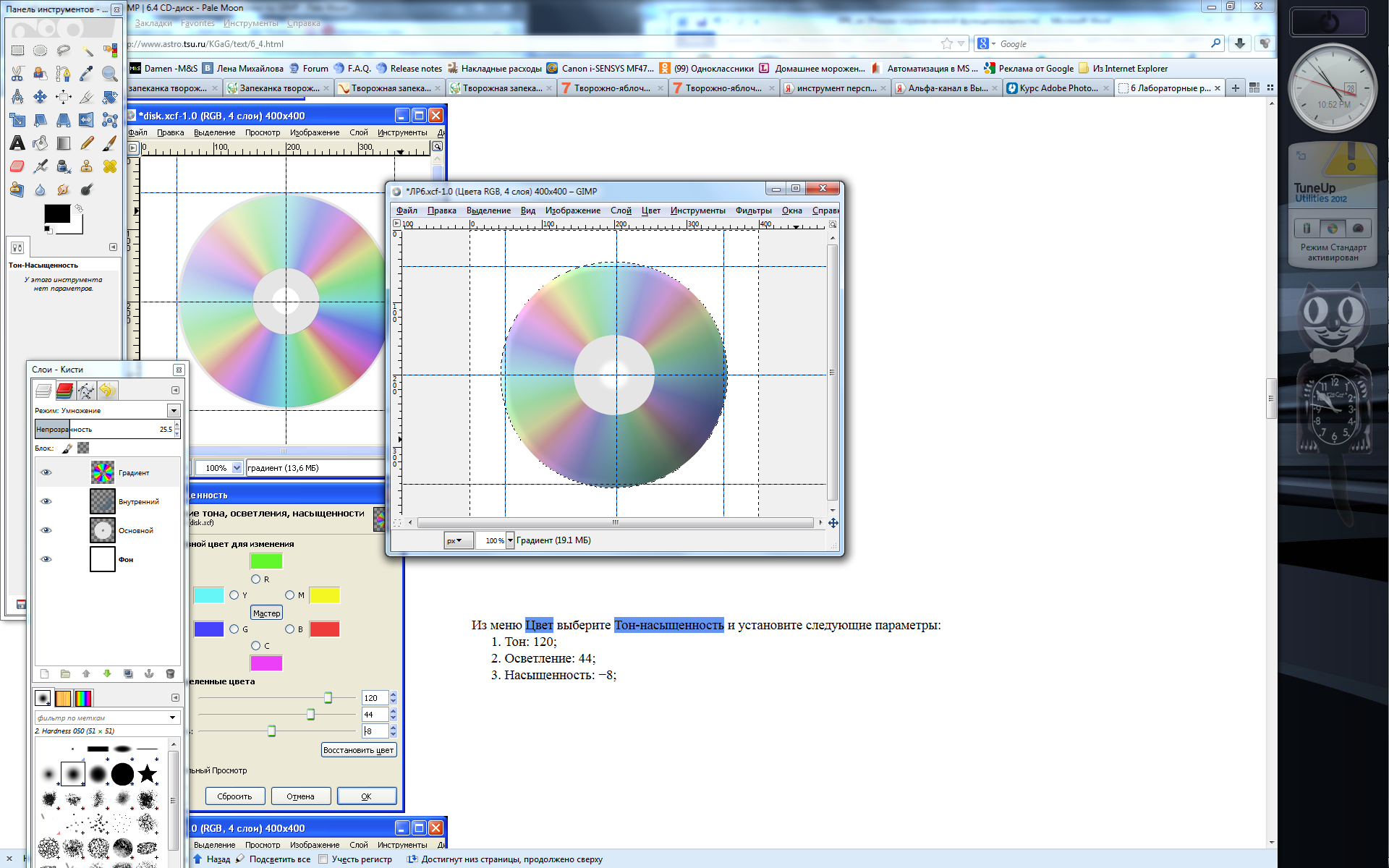Select the Text tool
The height and width of the screenshot is (868, 1389).
coord(17,143)
